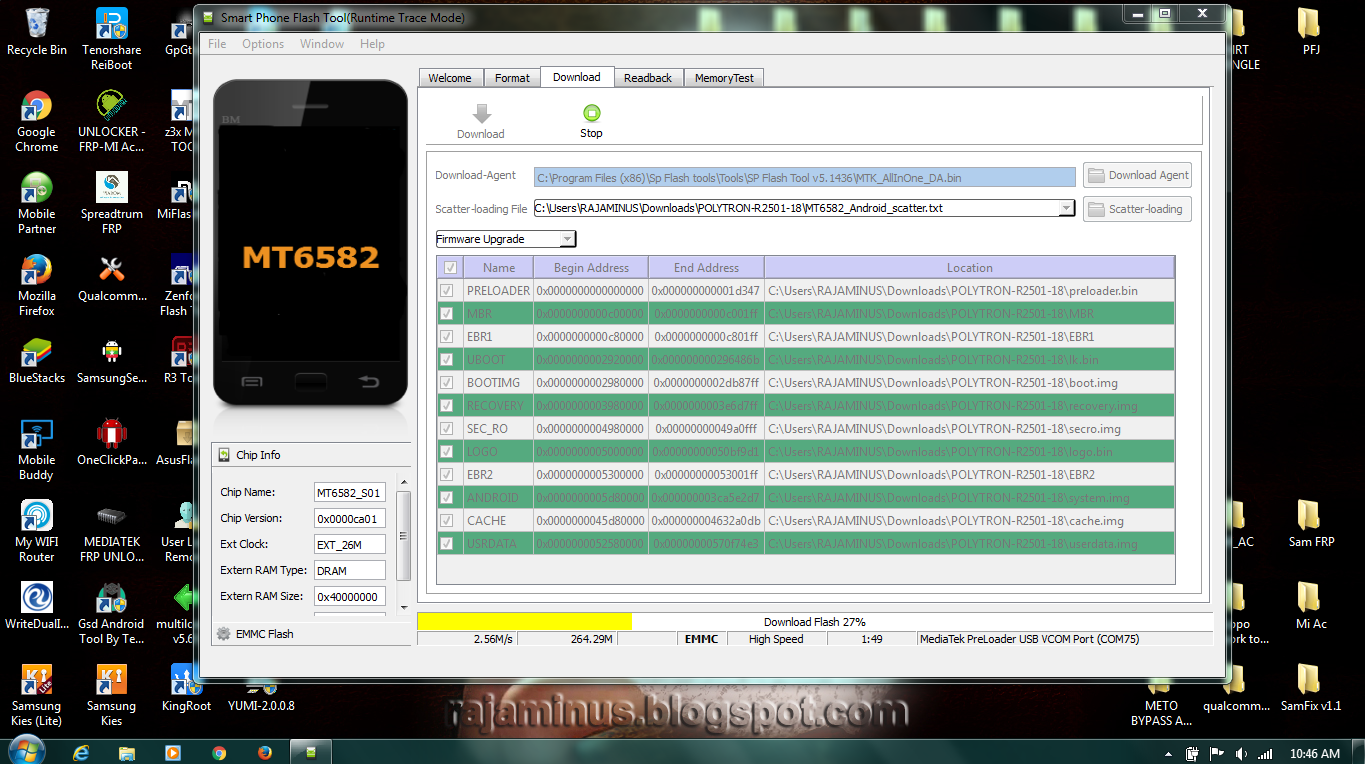Click the 10:46 AM taskbar clock

(x=1315, y=753)
